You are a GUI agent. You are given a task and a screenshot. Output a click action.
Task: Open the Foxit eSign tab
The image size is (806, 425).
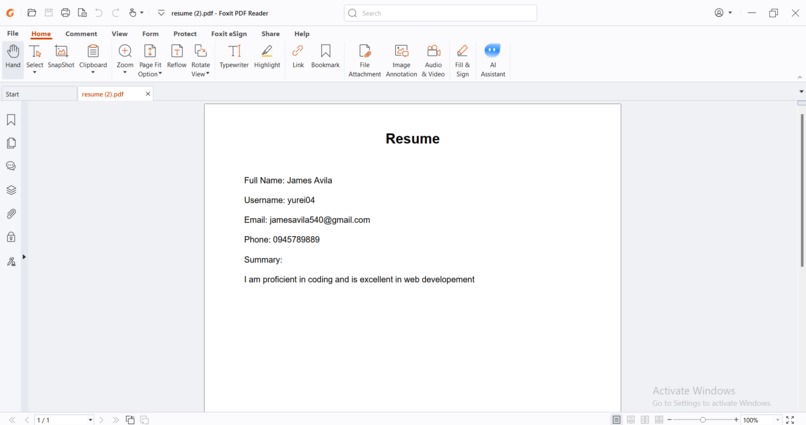coord(229,33)
